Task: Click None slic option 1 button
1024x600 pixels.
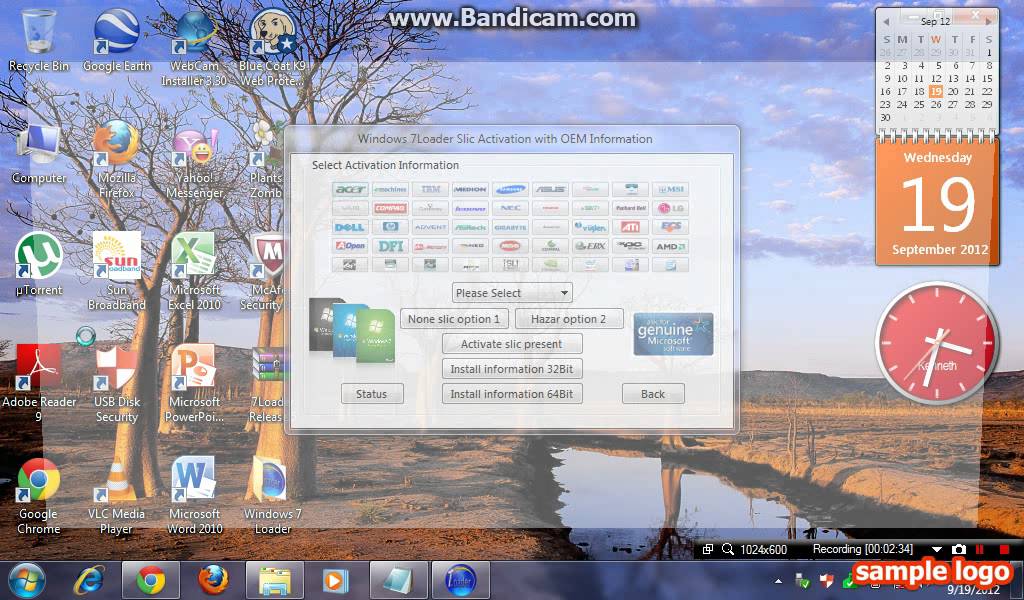Action: point(454,319)
